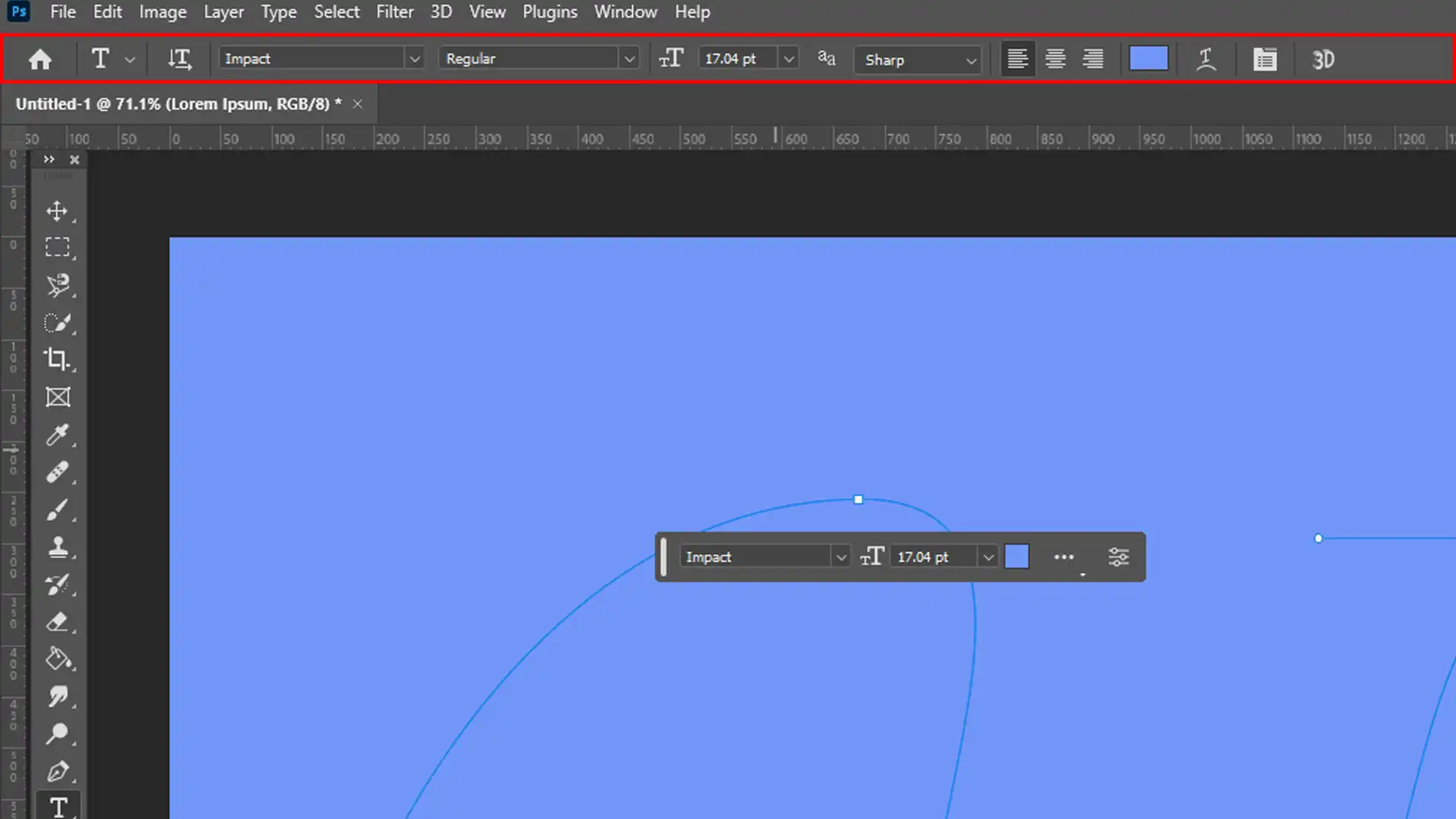Select center align text

tap(1056, 58)
